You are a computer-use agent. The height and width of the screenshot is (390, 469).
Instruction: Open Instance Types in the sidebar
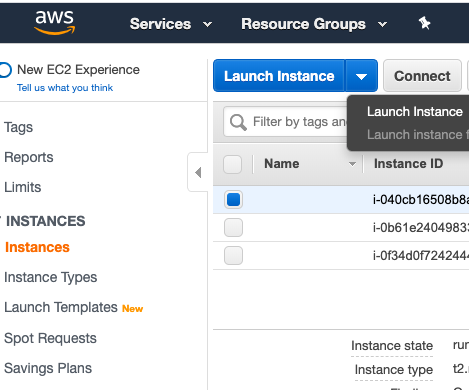tap(50, 277)
